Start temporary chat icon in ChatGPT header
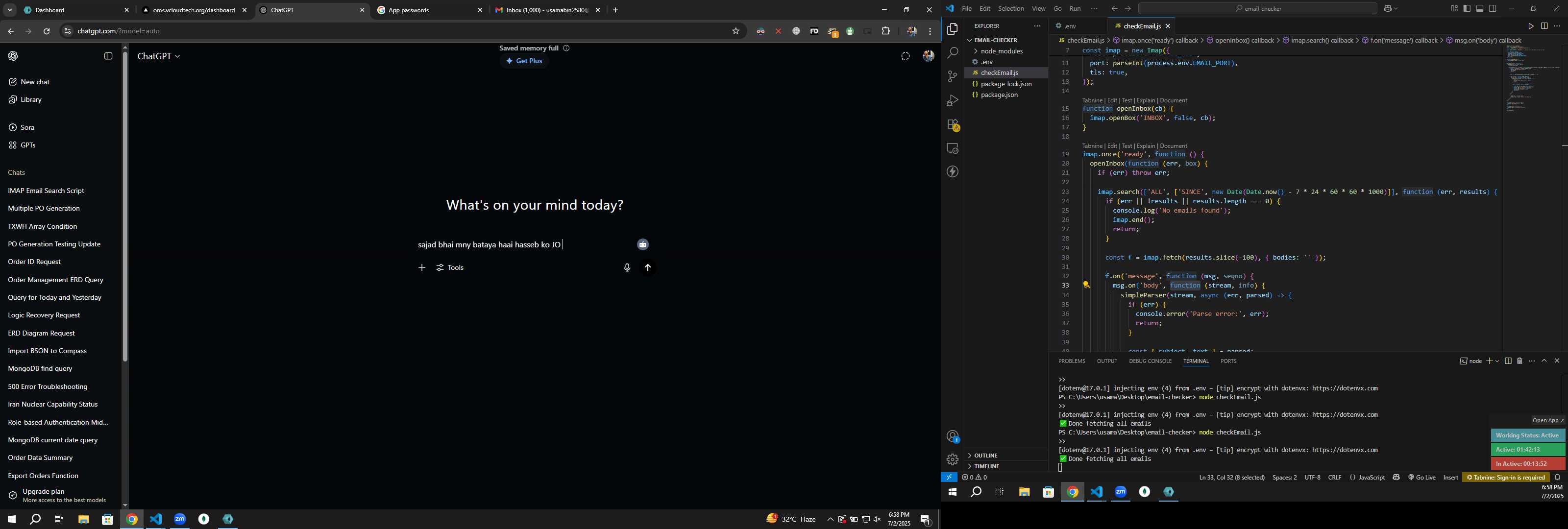 coord(905,56)
